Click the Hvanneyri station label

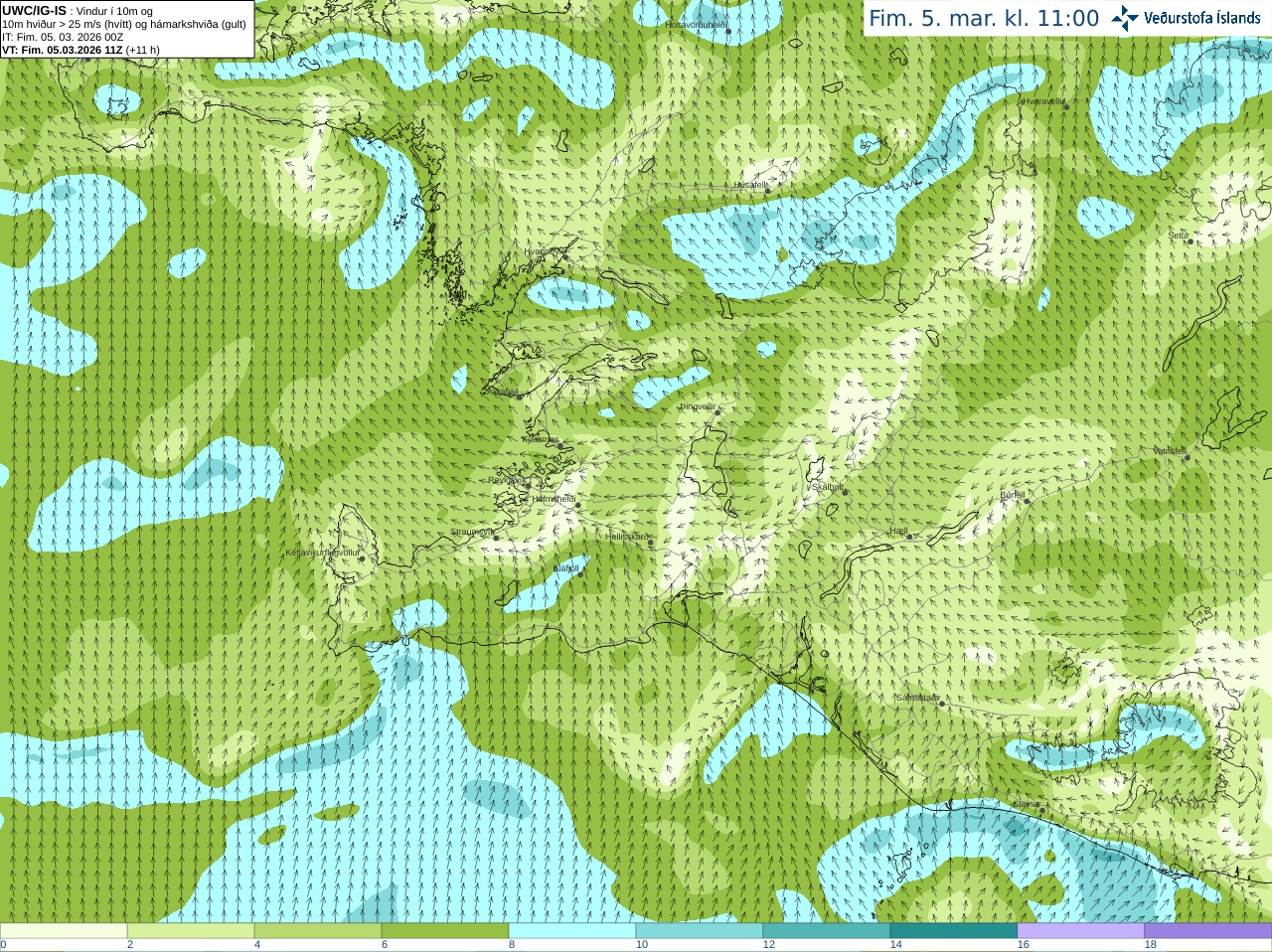(x=544, y=251)
